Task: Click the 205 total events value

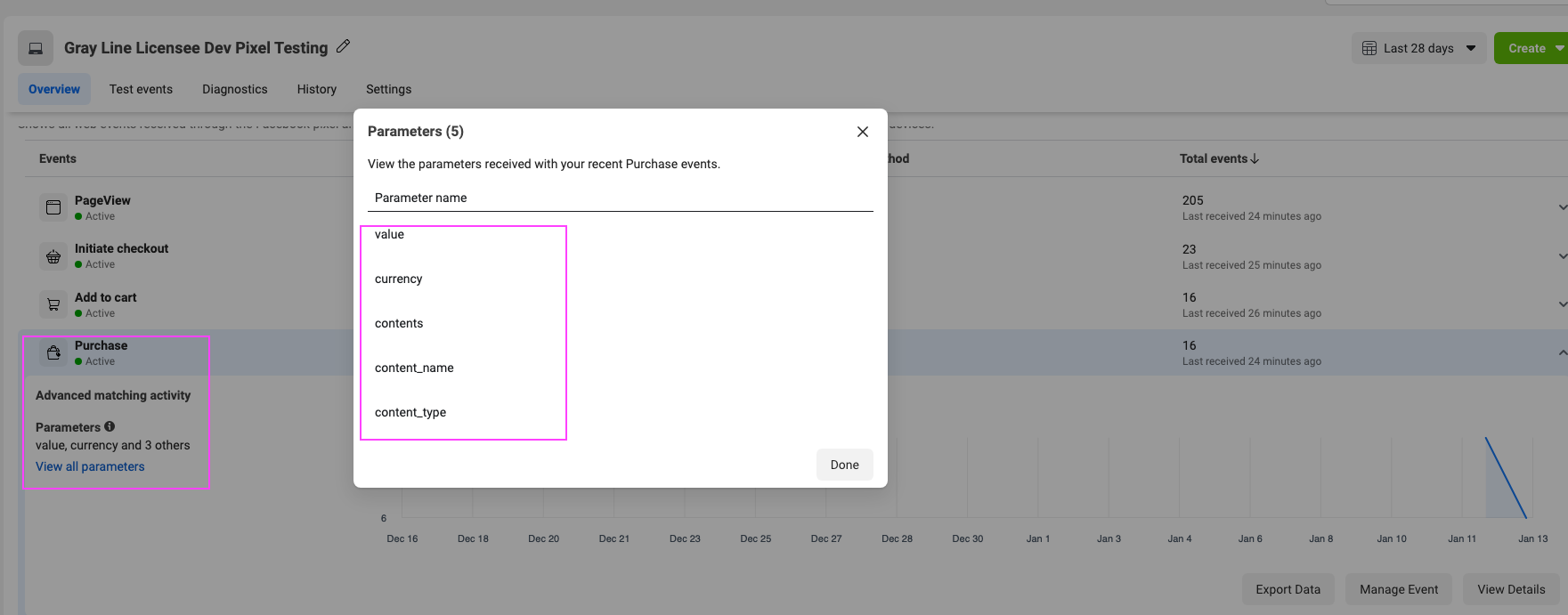Action: click(1192, 200)
